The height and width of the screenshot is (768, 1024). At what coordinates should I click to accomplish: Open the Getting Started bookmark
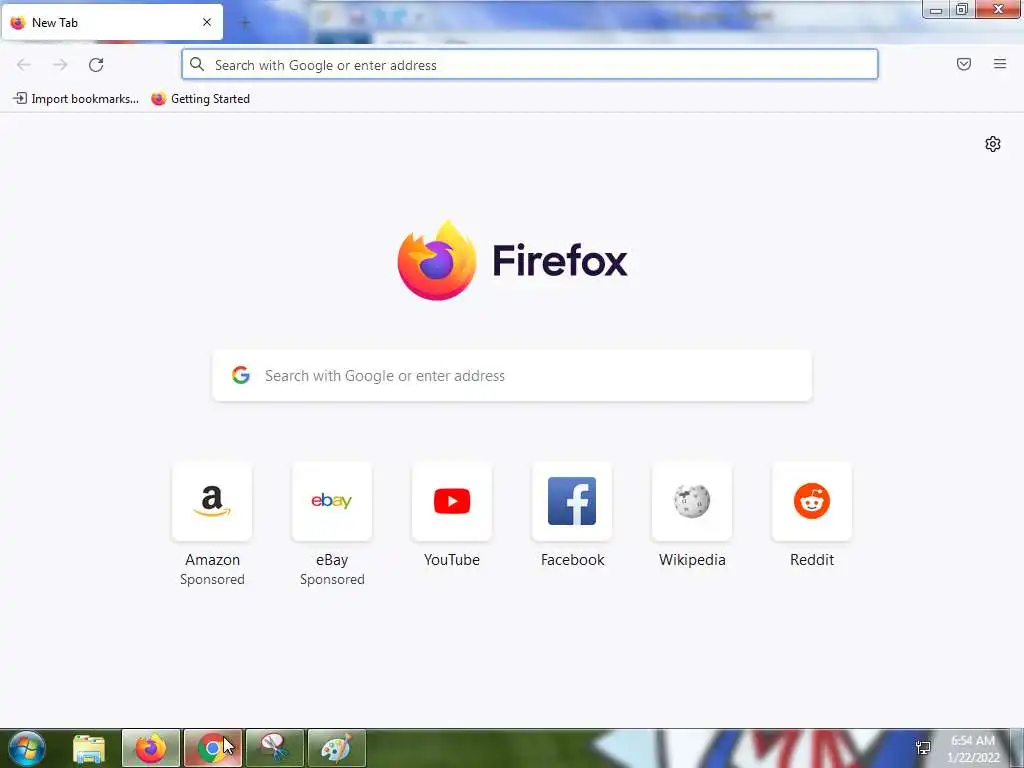pos(200,99)
